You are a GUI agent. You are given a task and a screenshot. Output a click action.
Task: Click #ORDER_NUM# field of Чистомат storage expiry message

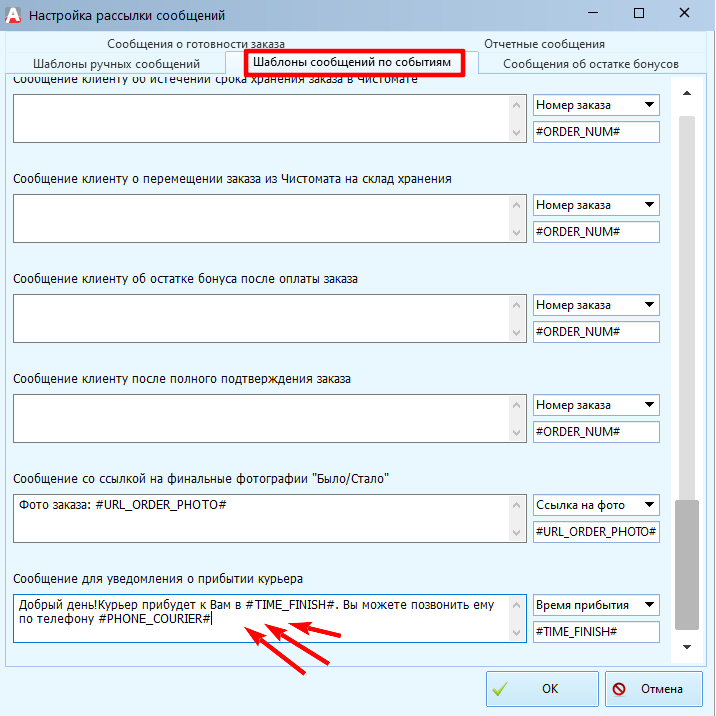coord(596,132)
